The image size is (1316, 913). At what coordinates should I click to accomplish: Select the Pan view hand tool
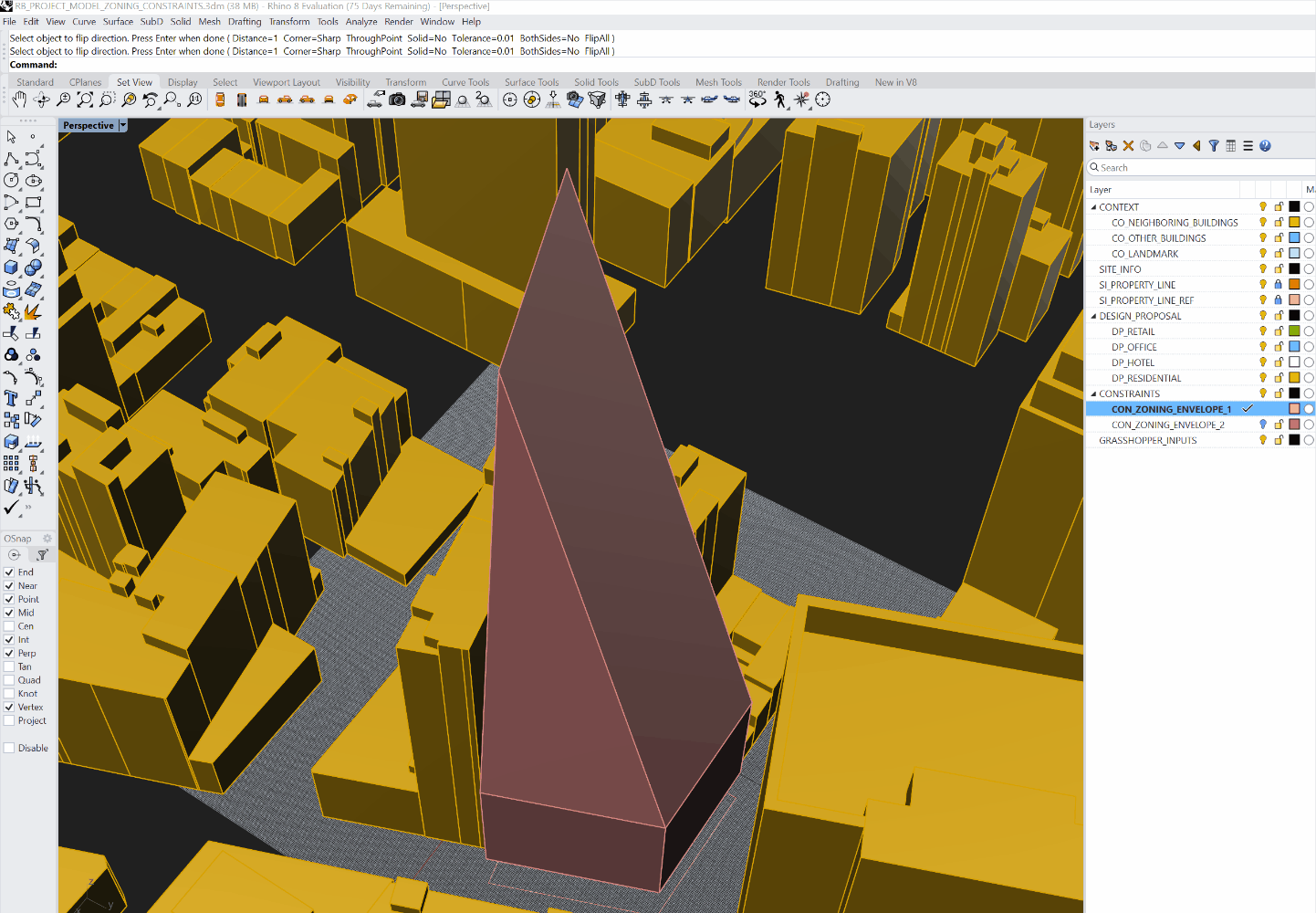[19, 100]
